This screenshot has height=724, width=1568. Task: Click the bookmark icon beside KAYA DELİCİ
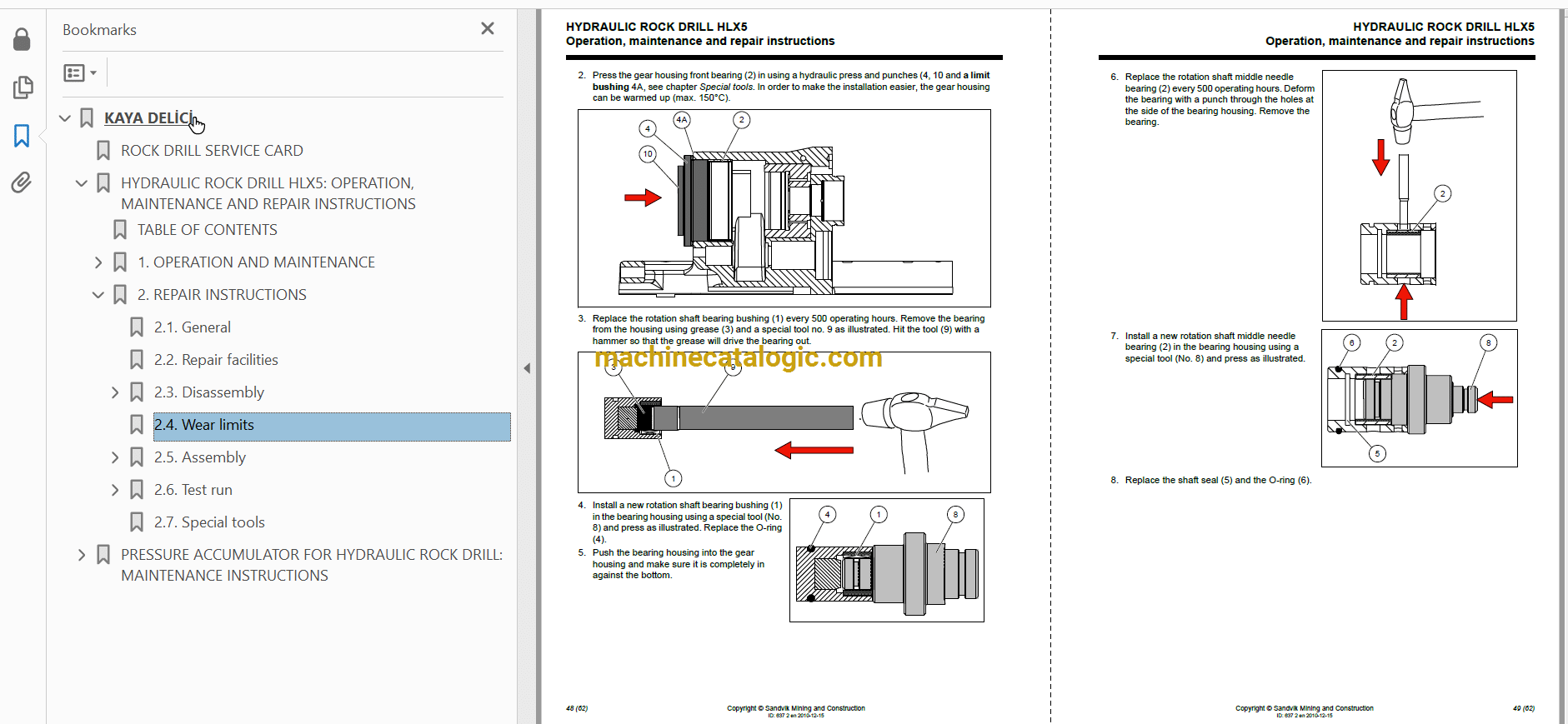pyautogui.click(x=87, y=118)
